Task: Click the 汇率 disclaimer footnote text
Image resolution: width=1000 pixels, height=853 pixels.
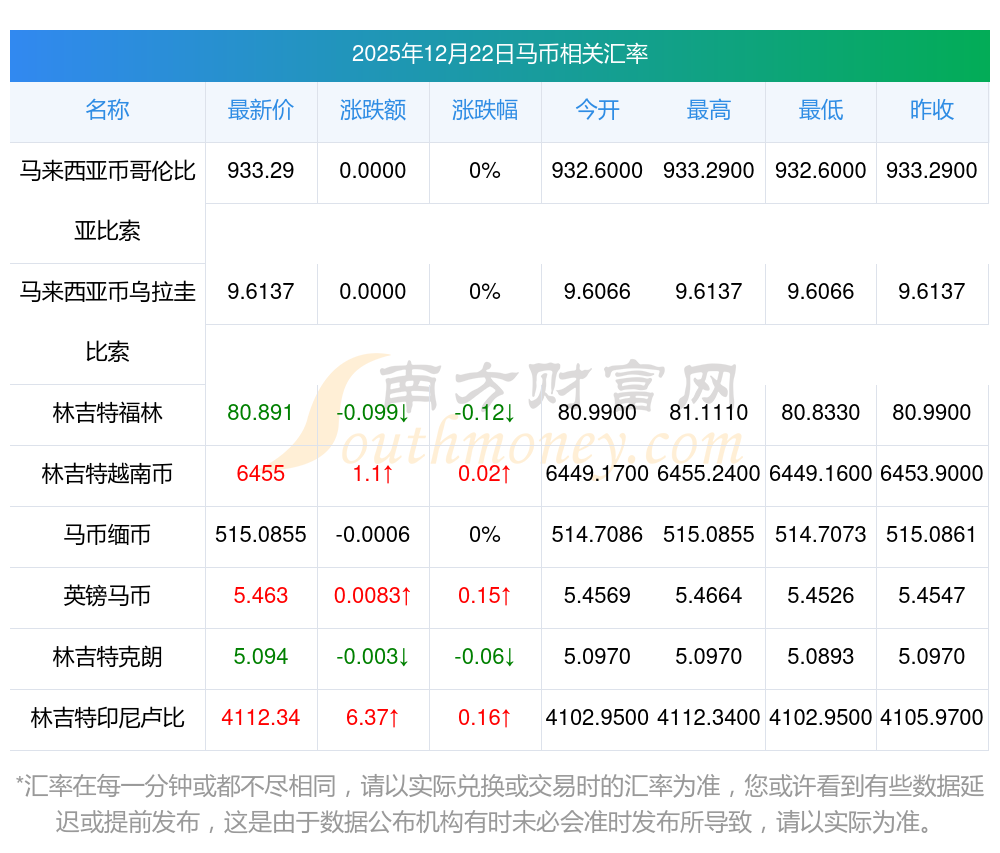Action: (499, 805)
